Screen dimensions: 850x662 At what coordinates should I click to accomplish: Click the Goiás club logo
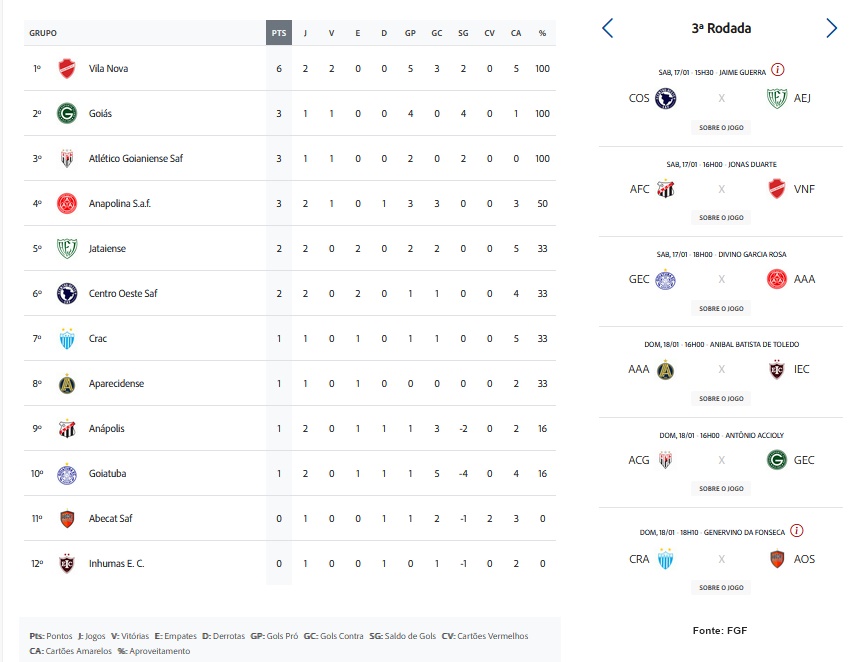pyautogui.click(x=67, y=114)
